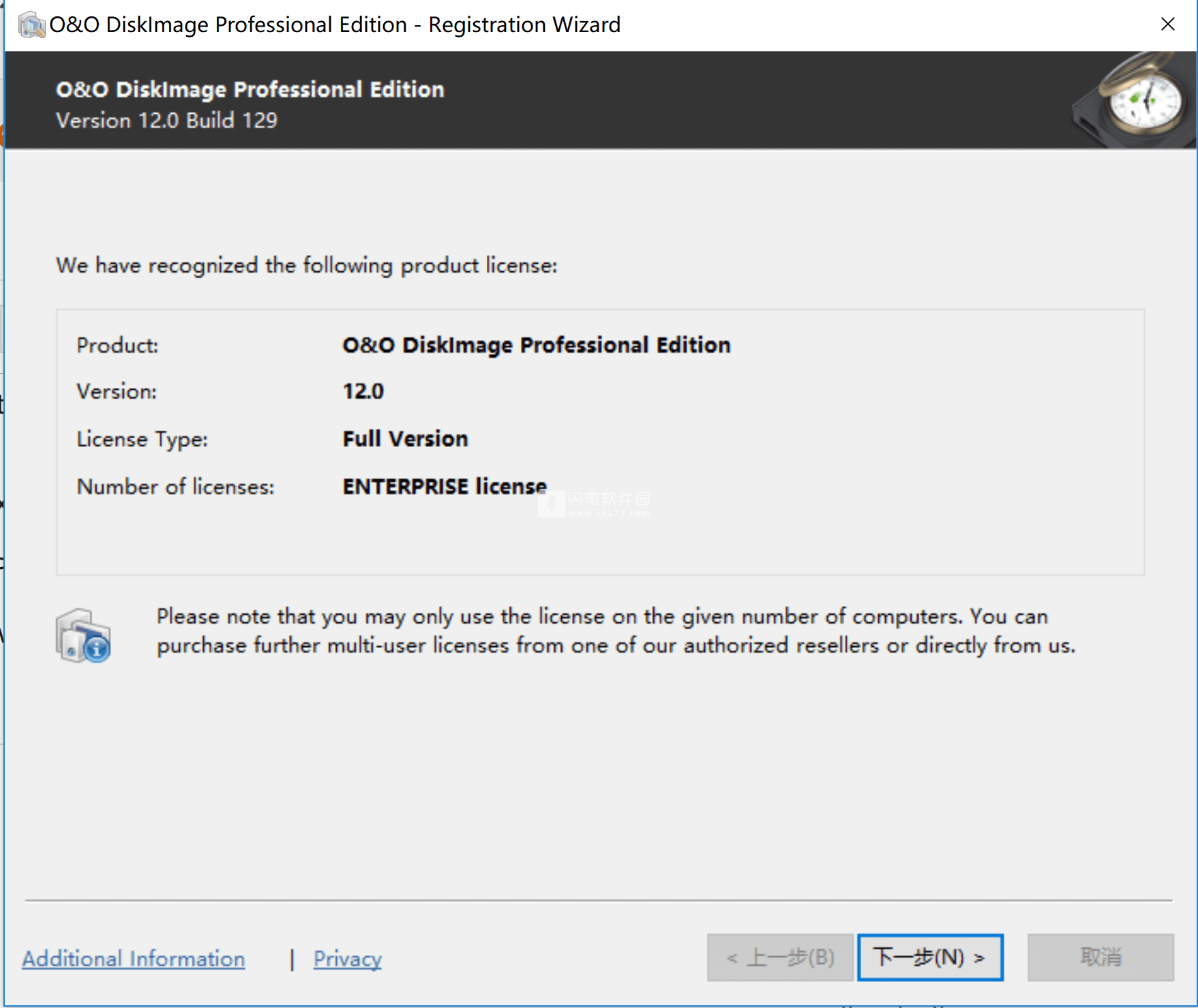Select the 'ENTERPRISE license' value text

(445, 487)
